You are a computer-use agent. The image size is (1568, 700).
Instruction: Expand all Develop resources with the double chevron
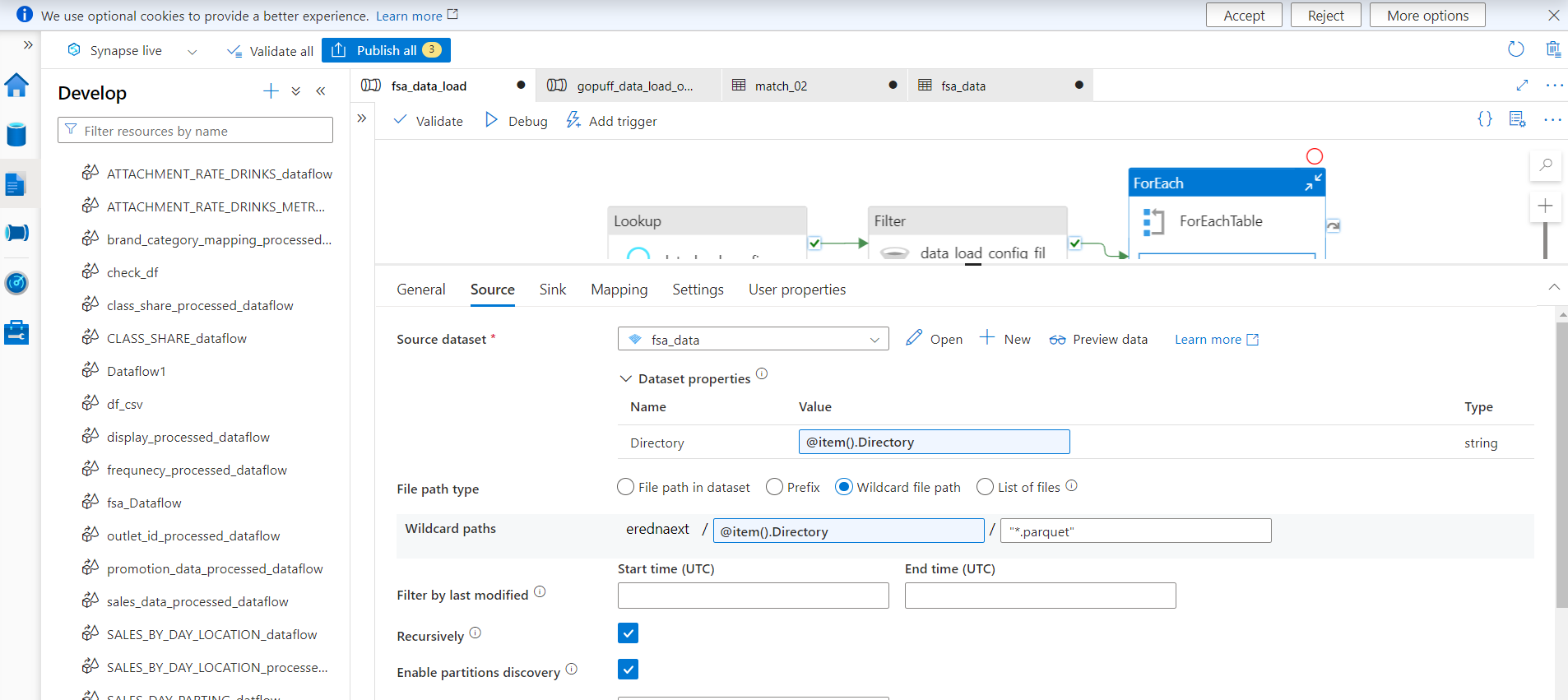[296, 91]
